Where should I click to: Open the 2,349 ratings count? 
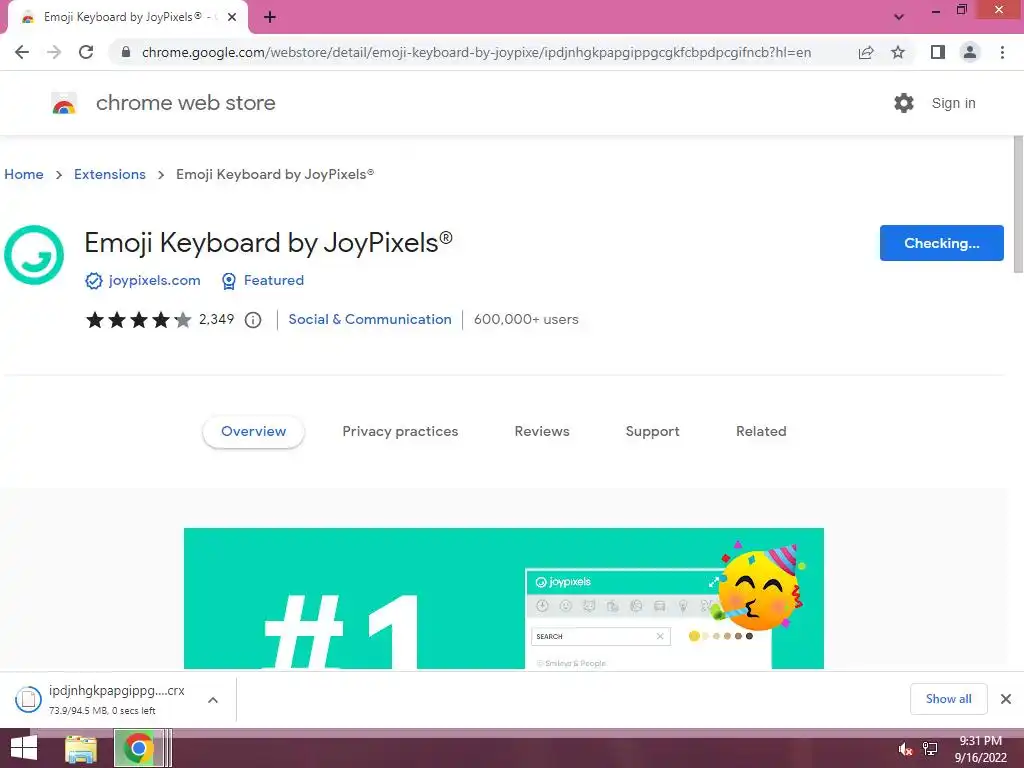tap(216, 319)
